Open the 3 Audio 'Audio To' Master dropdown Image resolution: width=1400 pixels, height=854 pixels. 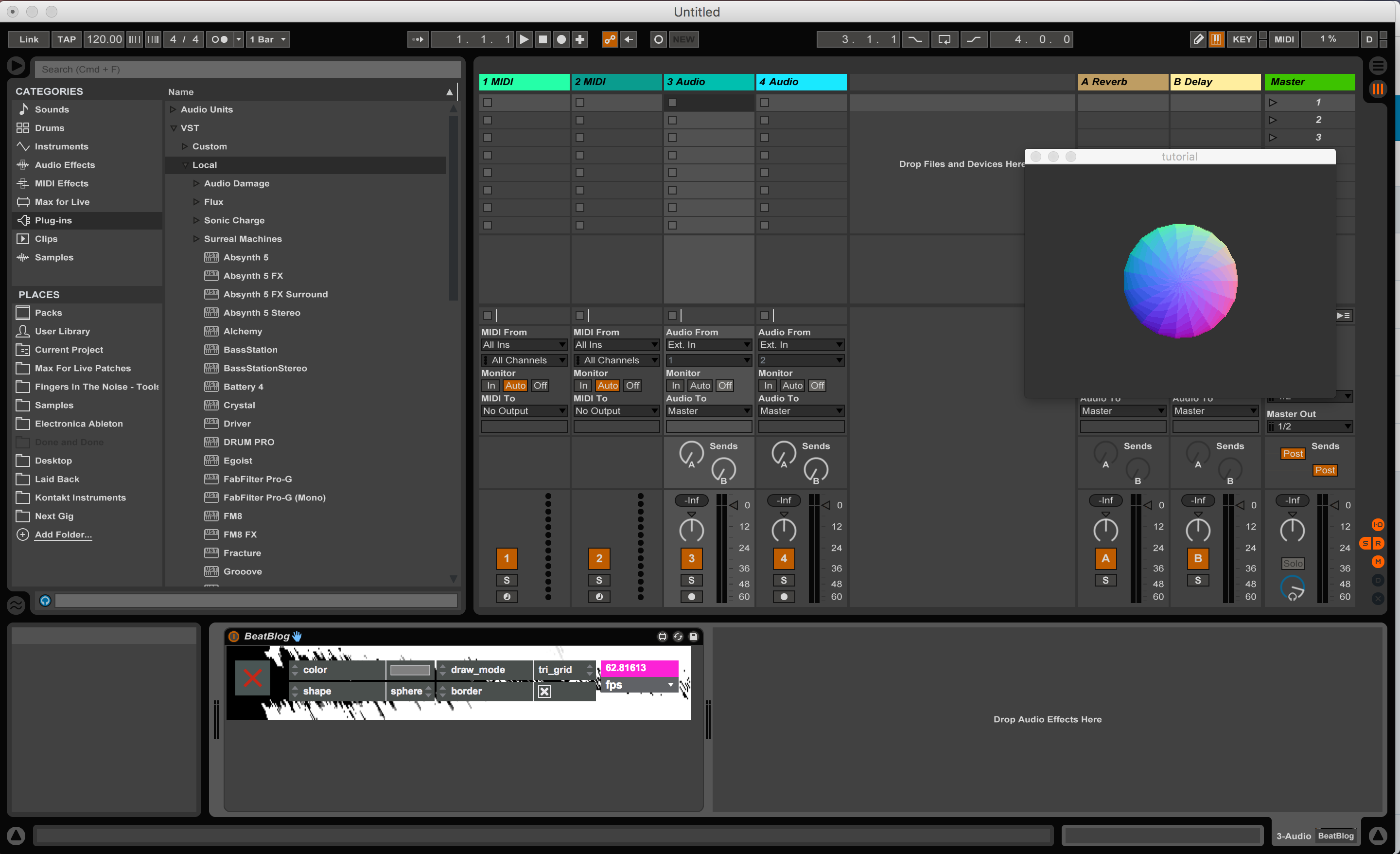click(708, 410)
